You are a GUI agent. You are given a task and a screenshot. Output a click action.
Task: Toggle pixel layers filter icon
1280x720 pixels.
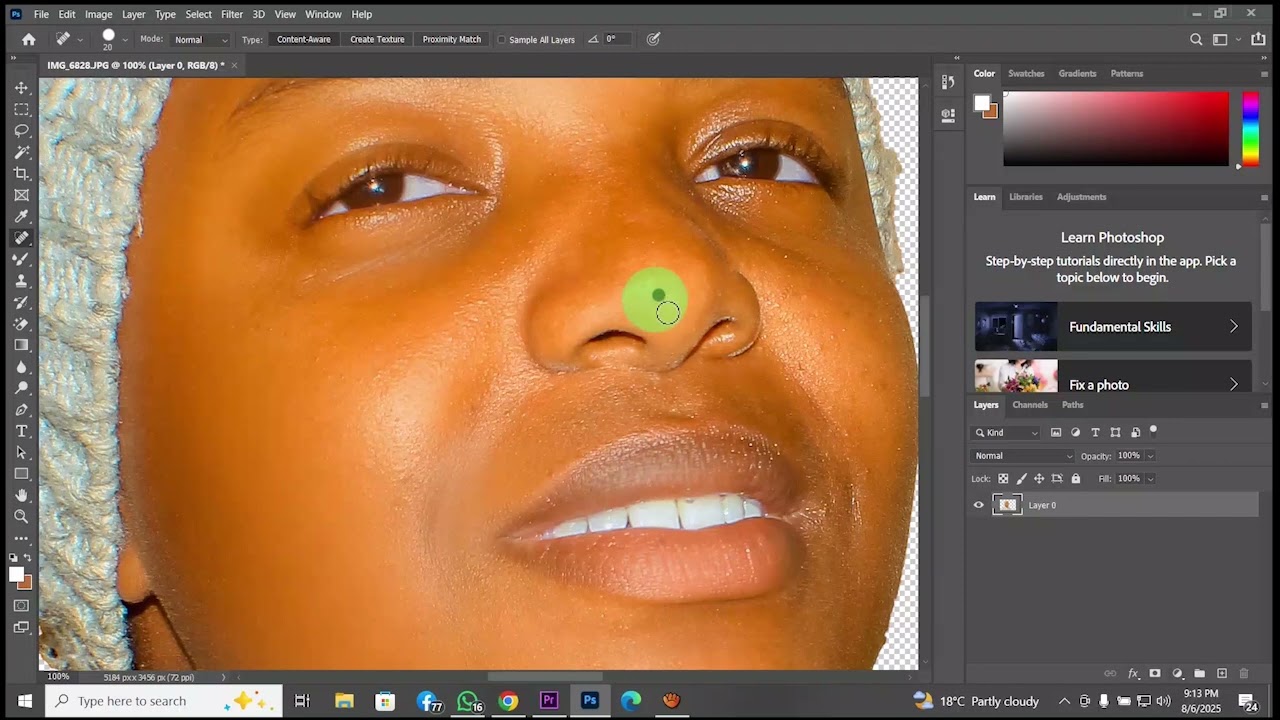[x=1056, y=432]
